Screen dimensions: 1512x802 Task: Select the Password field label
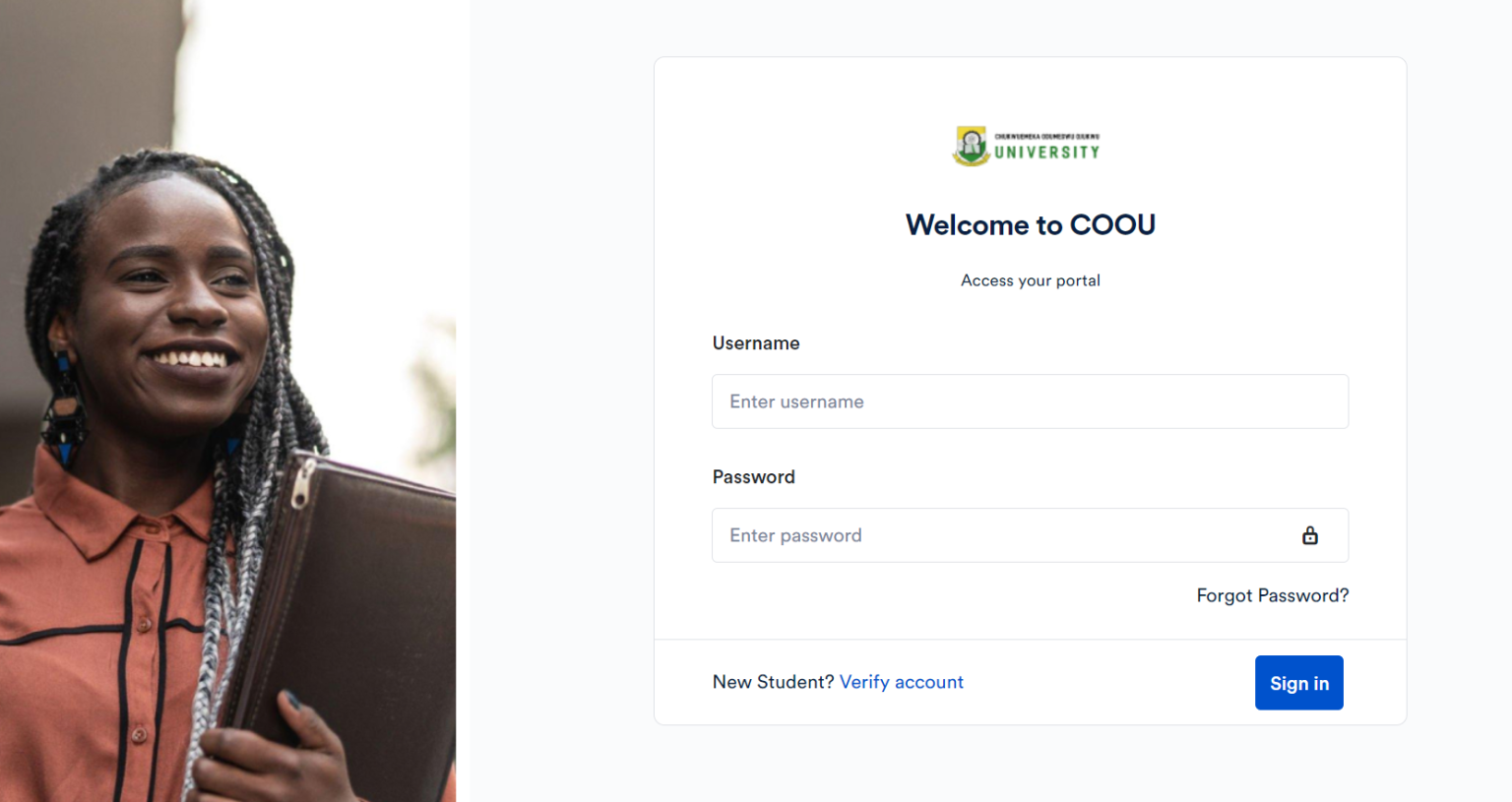coord(754,477)
